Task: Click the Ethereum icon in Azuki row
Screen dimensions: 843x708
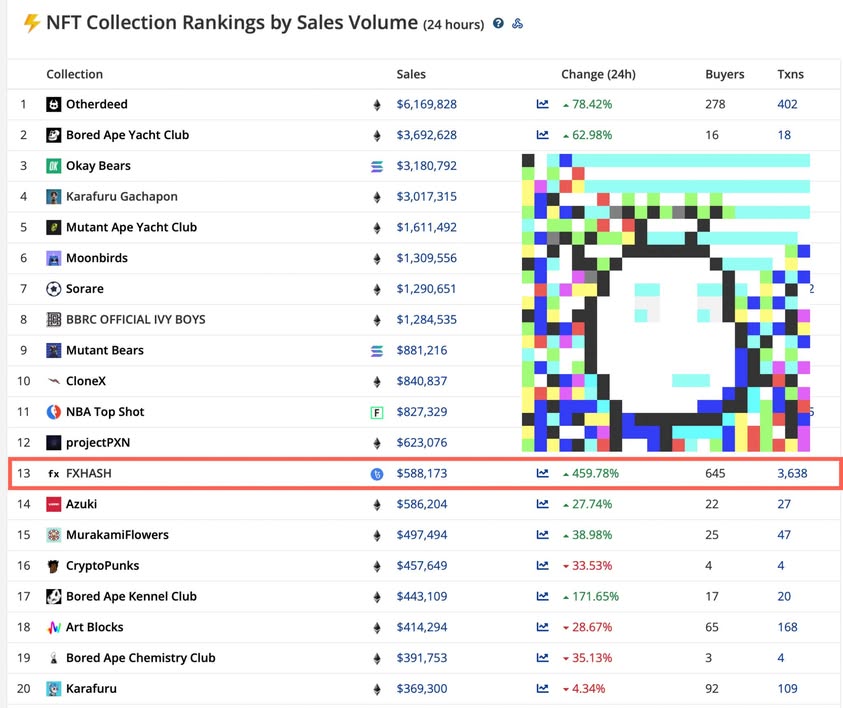Action: point(377,505)
